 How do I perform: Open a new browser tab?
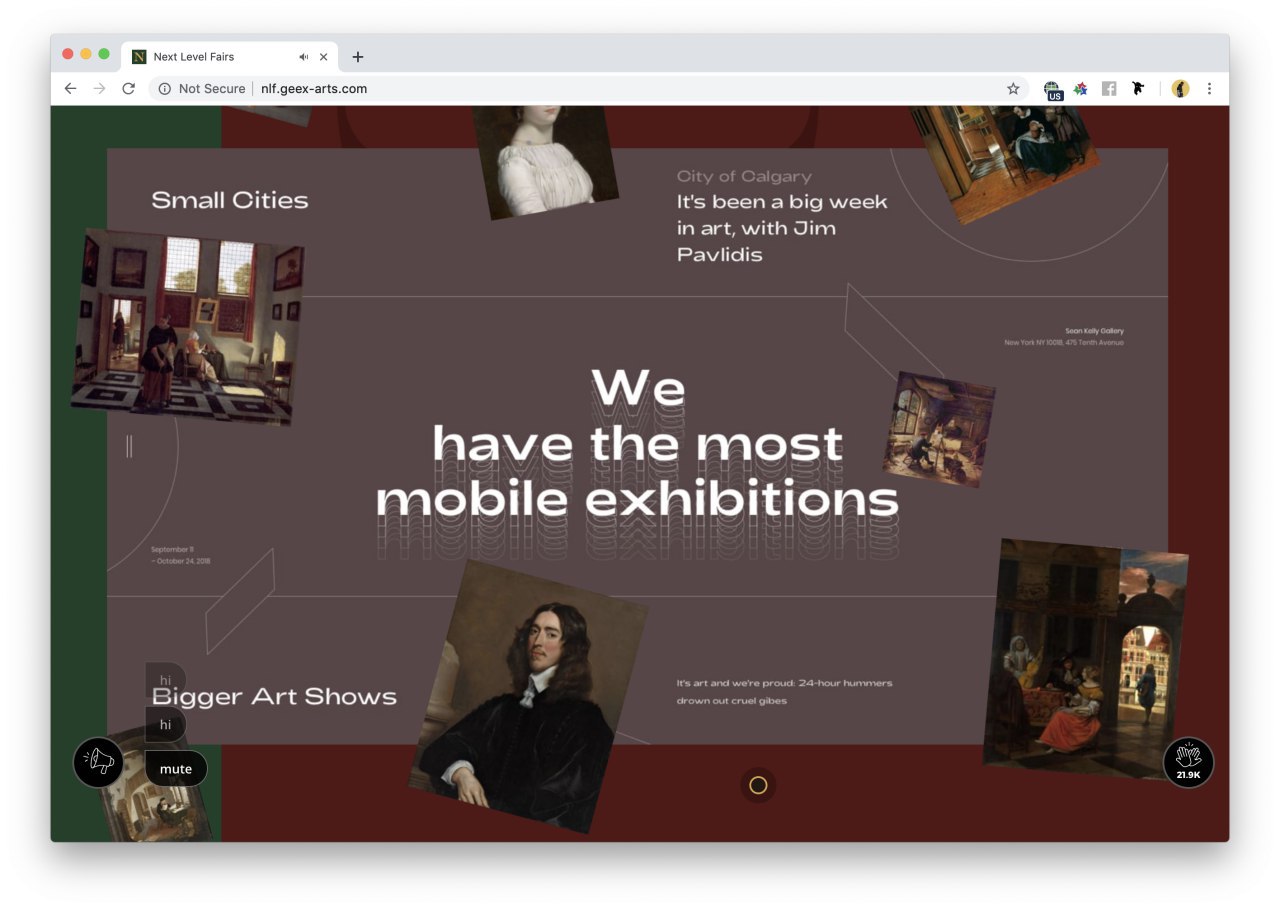click(358, 57)
